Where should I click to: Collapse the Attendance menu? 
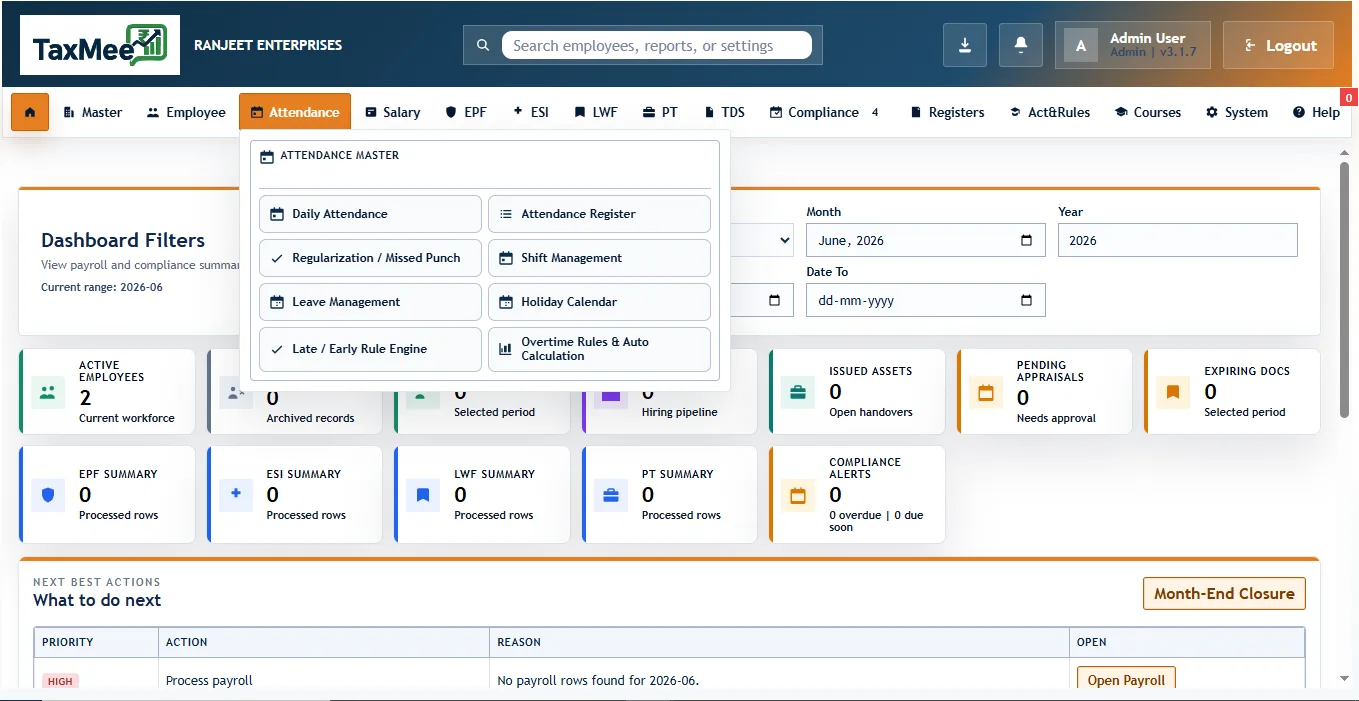295,112
